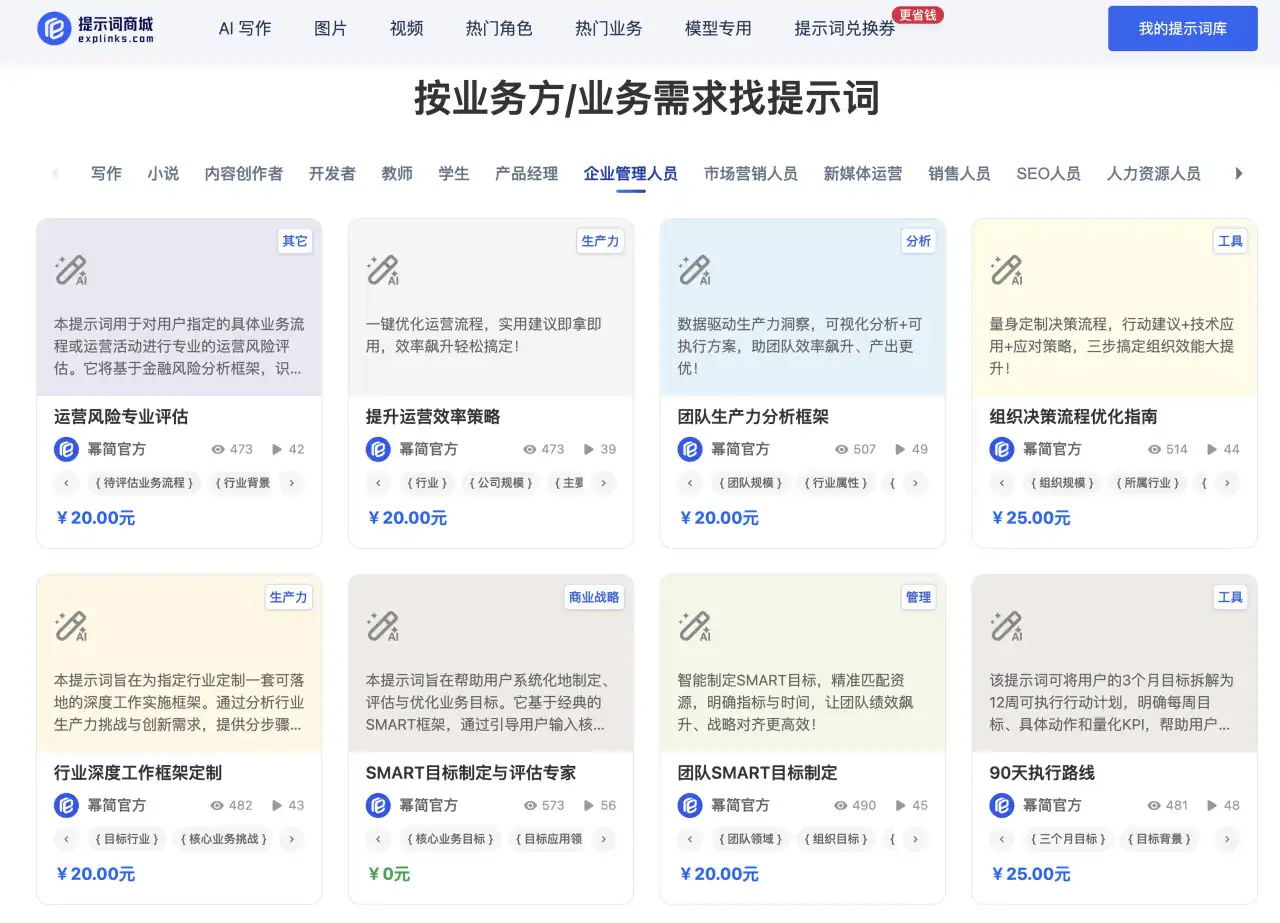Screen dimensions: 1280x923
Task: Click 商业战略 tag on SMART card
Action: pyautogui.click(x=594, y=597)
